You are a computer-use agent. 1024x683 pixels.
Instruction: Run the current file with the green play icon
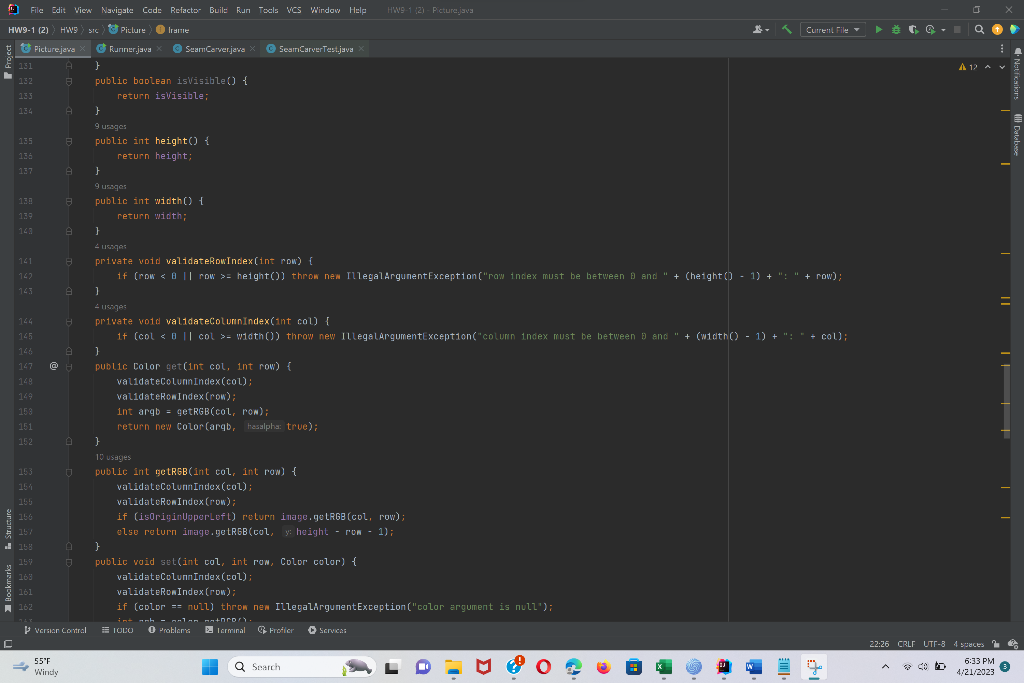click(x=878, y=29)
